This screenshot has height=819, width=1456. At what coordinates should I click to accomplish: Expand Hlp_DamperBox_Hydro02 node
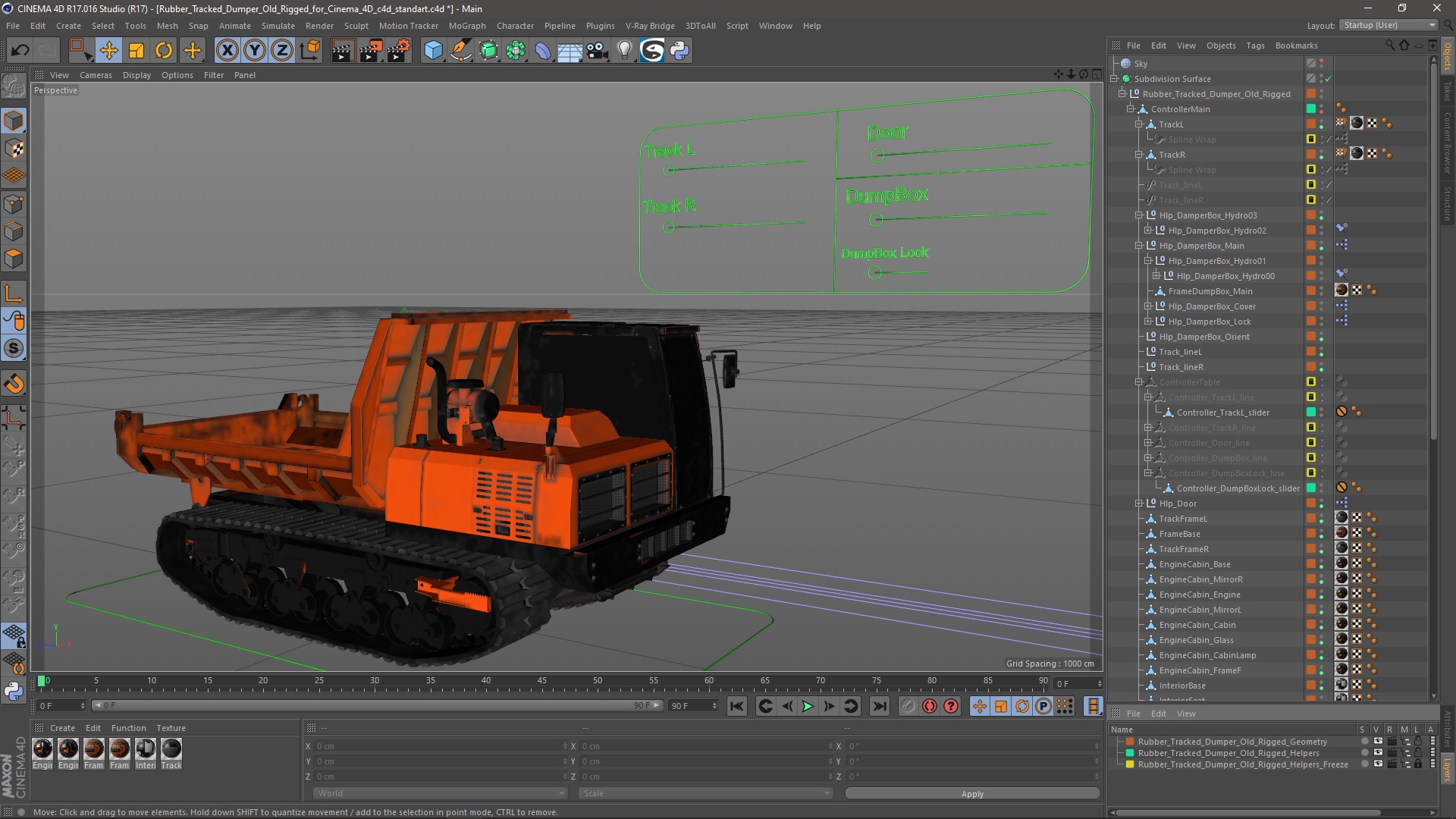1148,231
